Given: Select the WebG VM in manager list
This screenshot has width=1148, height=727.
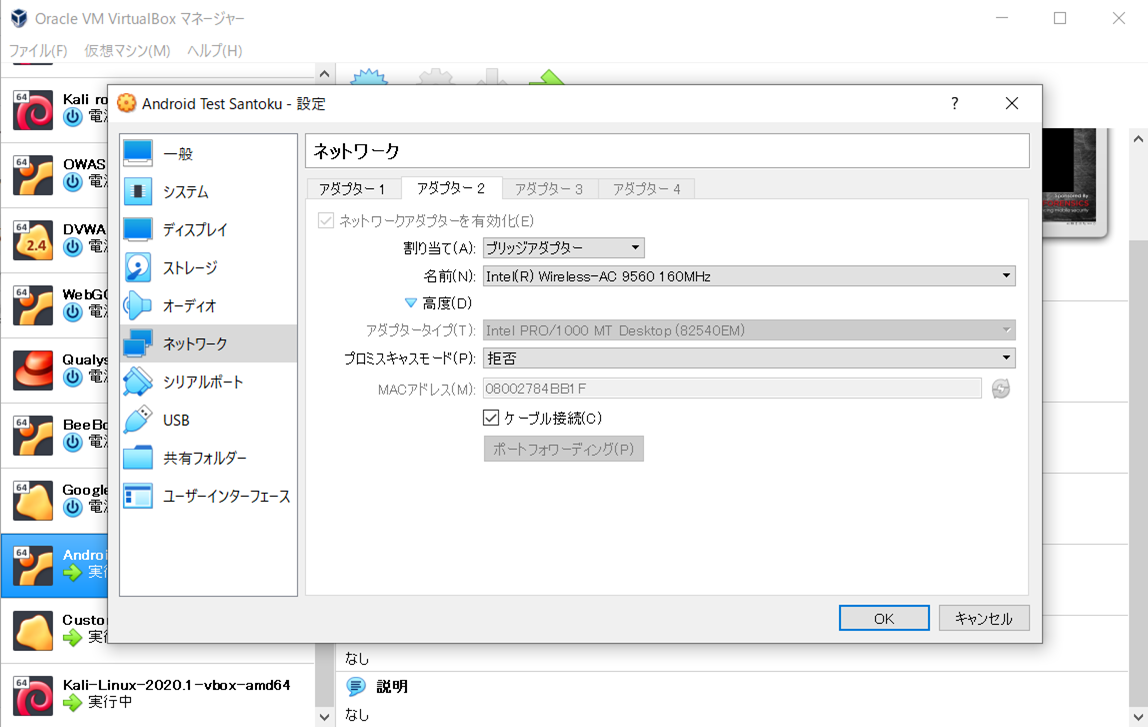Looking at the screenshot, I should coord(55,305).
